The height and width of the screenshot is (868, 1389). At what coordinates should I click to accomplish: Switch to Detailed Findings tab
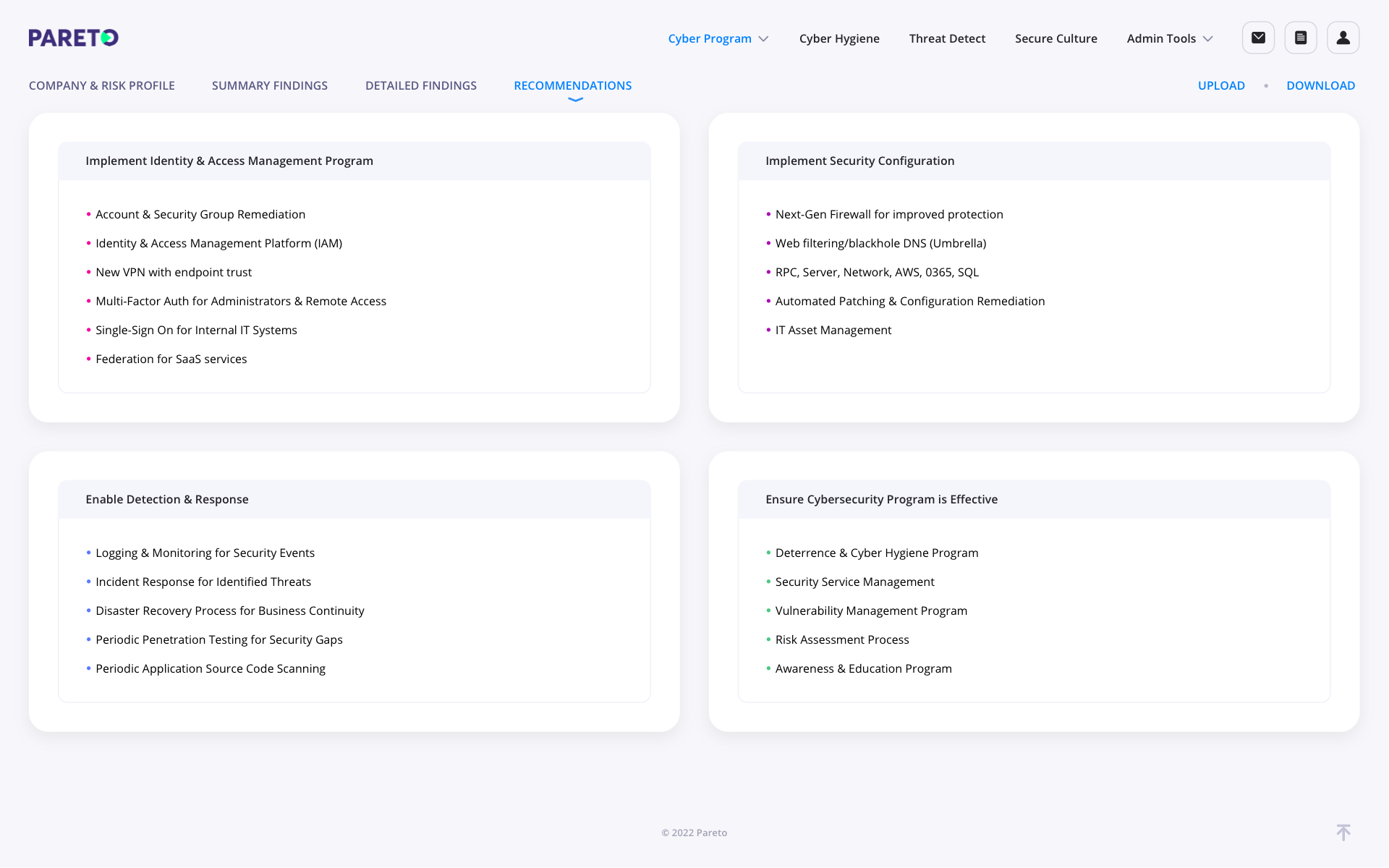pos(421,85)
